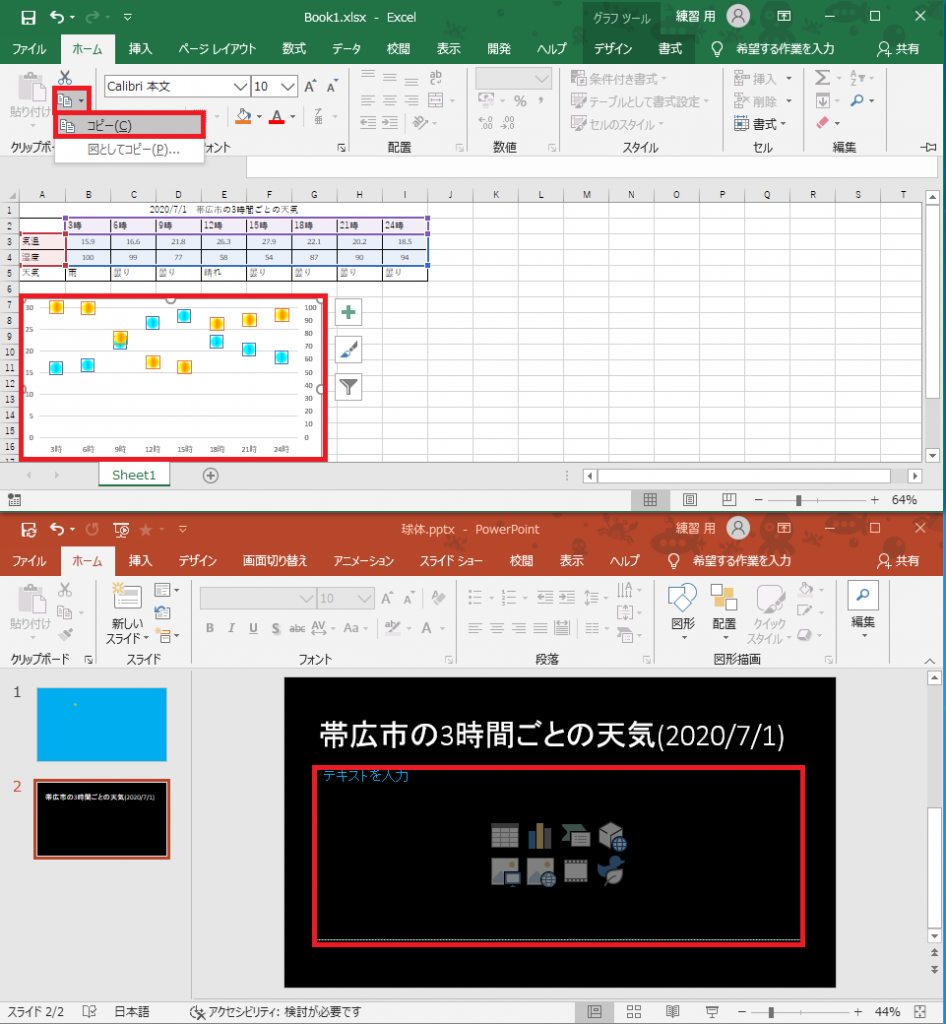Insert SmartArt icon in slide placeholder
The image size is (946, 1024).
[575, 835]
